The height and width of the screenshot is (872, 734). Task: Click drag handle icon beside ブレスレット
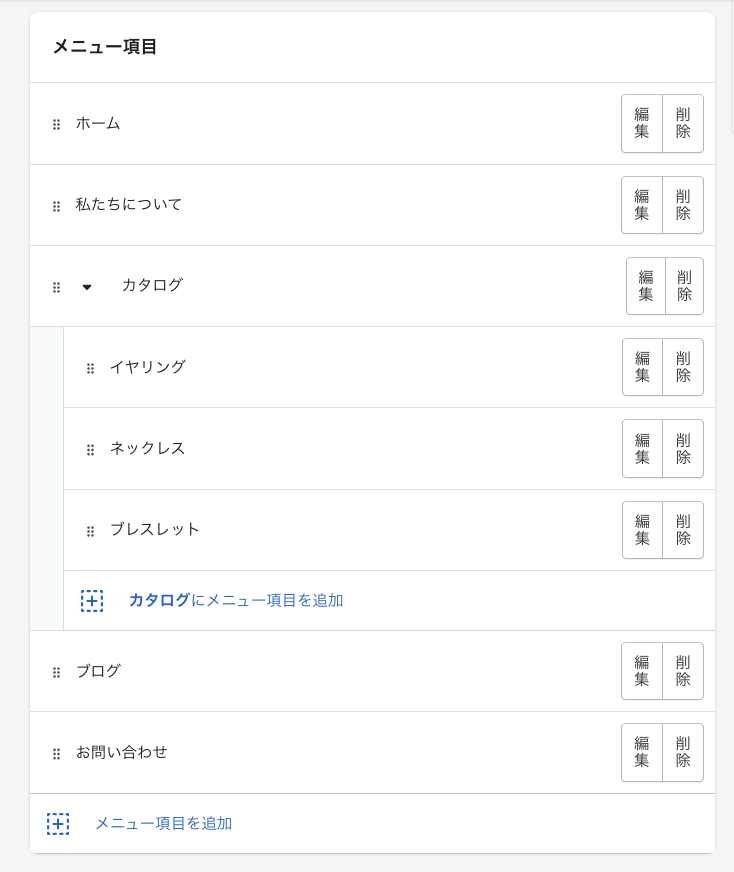point(90,531)
